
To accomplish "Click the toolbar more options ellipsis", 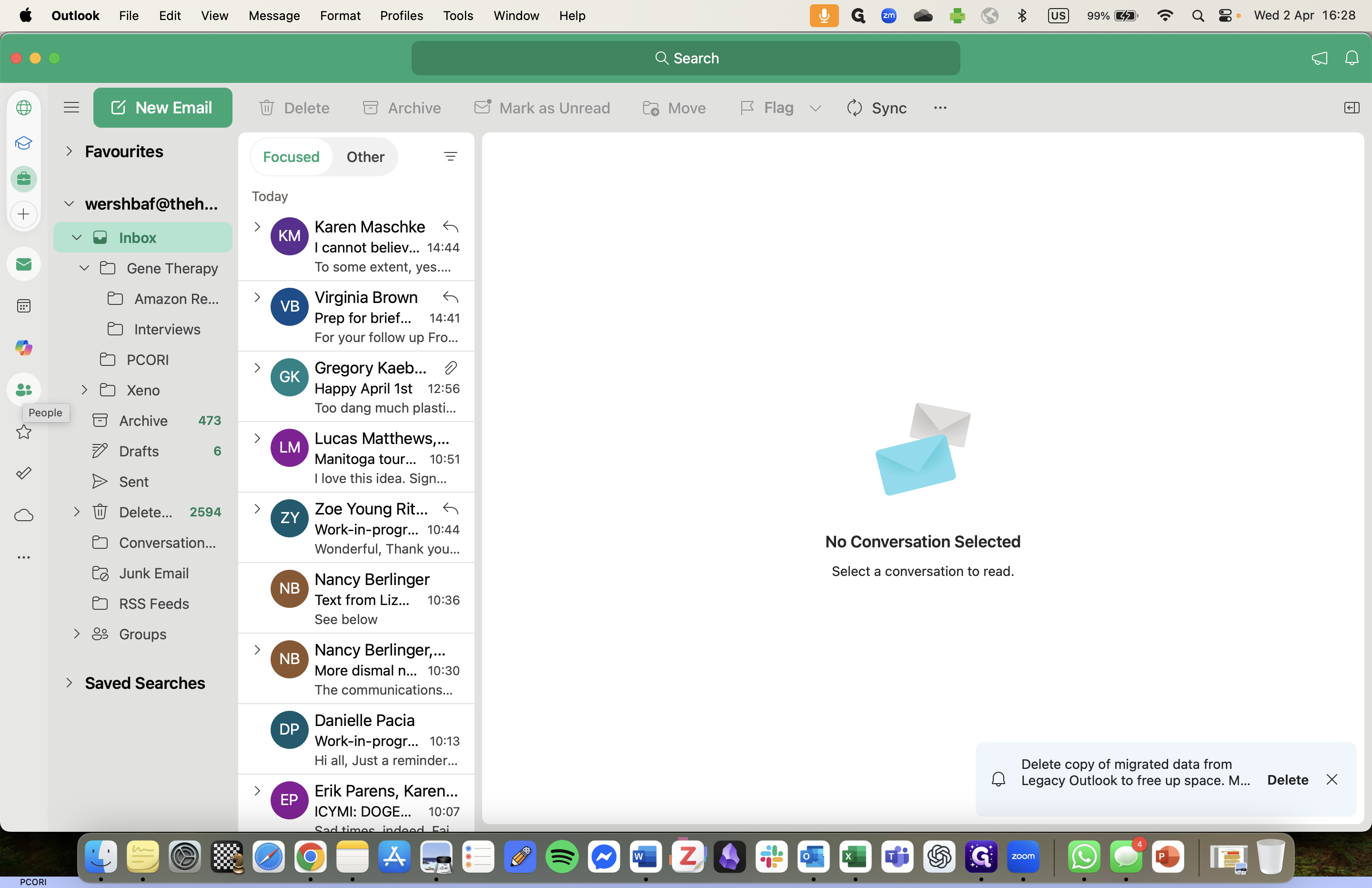I will (940, 108).
